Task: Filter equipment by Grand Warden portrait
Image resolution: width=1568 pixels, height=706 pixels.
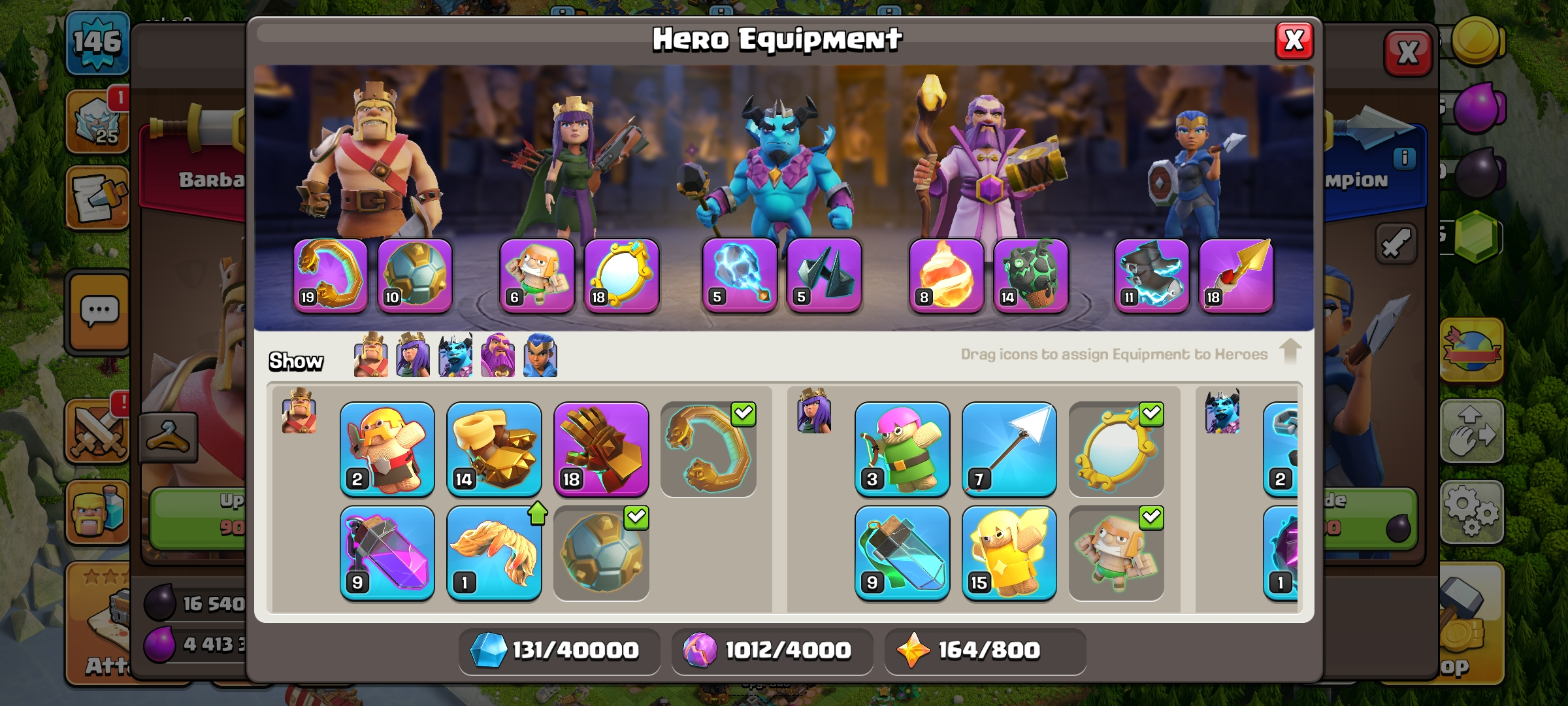Action: pos(498,355)
